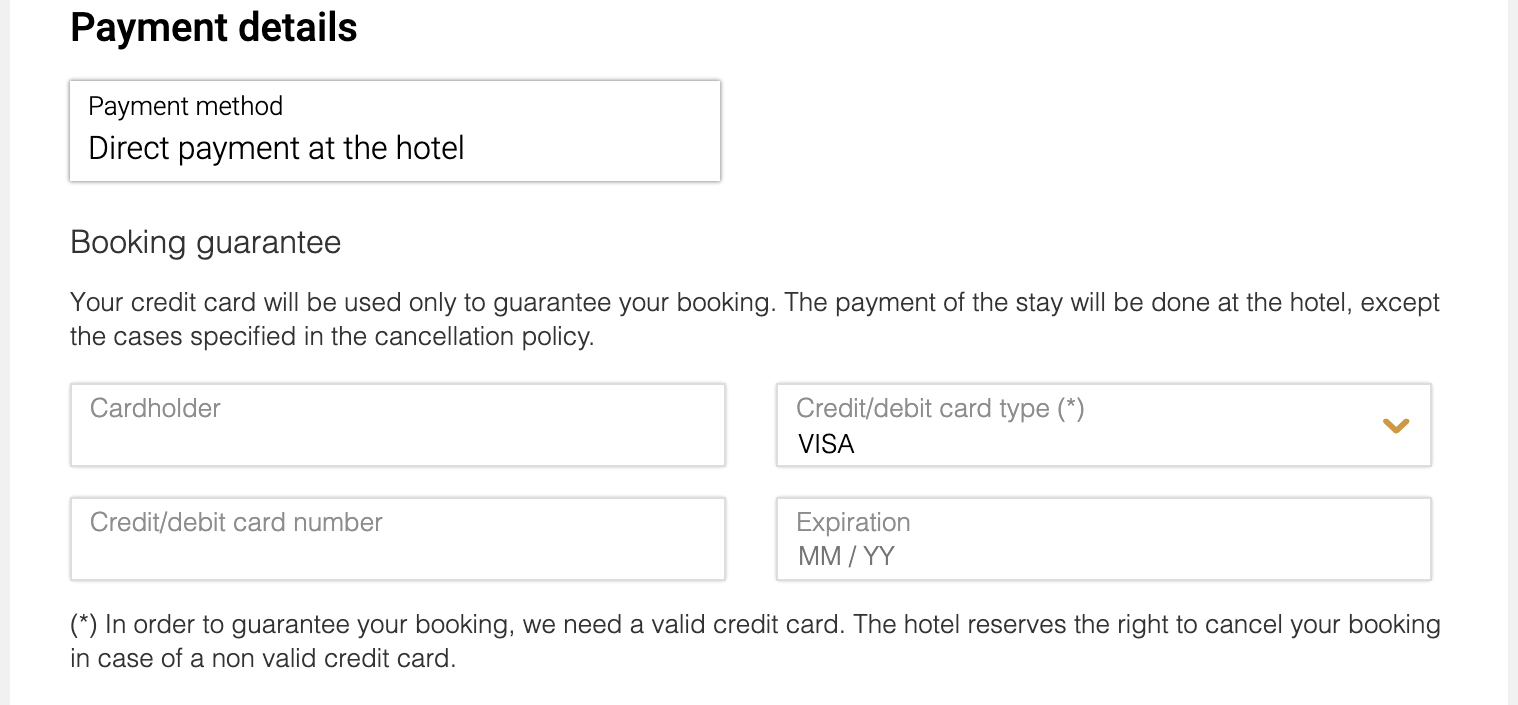
Task: Click the 'Payment method' label
Action: 185,106
